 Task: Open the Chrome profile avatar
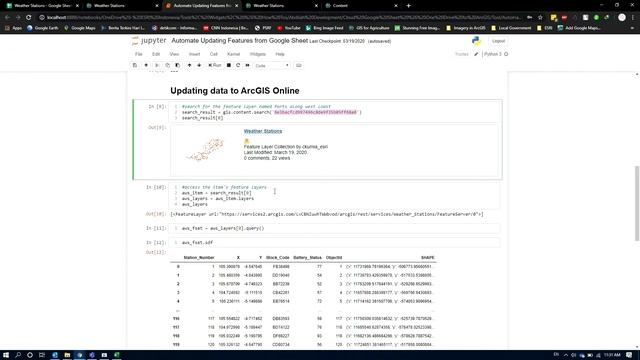coord(622,18)
